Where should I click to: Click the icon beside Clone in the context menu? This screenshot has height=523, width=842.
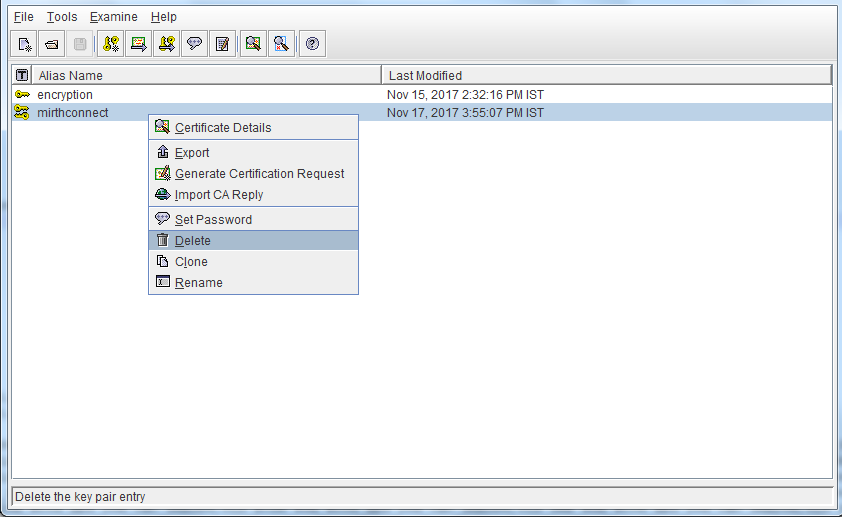(x=162, y=261)
